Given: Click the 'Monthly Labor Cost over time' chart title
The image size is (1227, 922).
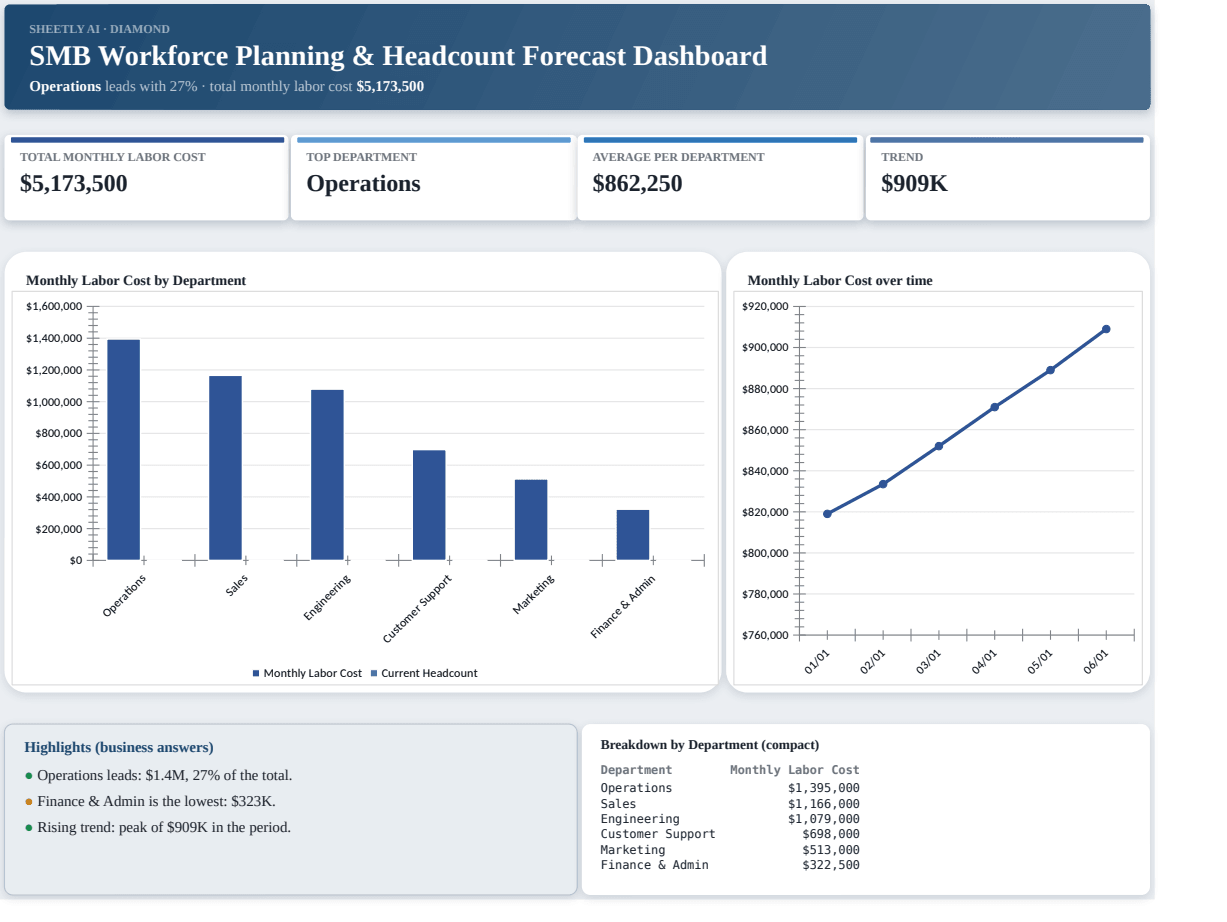Looking at the screenshot, I should pos(840,281).
